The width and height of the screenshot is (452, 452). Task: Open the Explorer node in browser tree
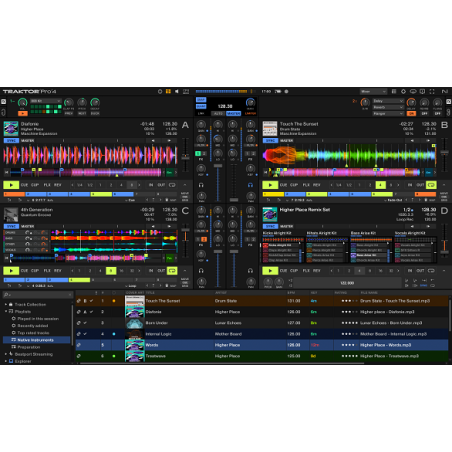pos(23,361)
